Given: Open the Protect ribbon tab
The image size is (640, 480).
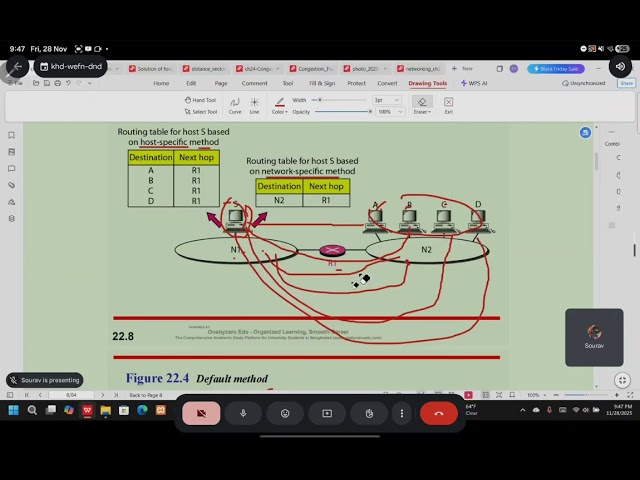Looking at the screenshot, I should pyautogui.click(x=356, y=83).
